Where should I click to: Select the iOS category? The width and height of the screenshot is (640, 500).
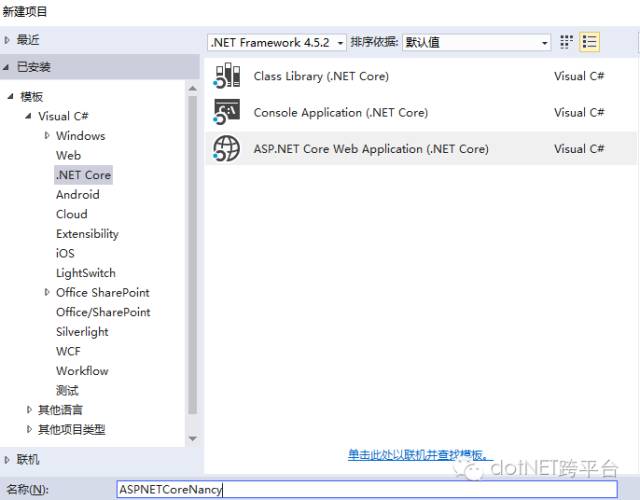tap(65, 253)
